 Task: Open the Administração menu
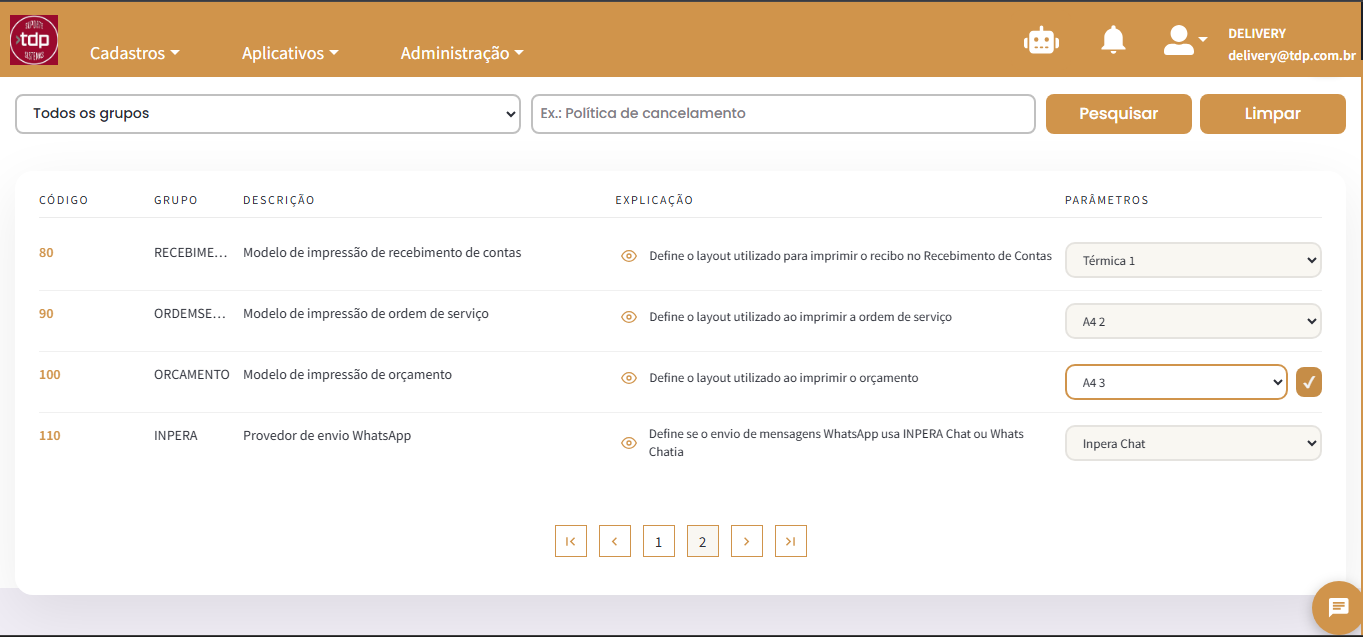462,53
